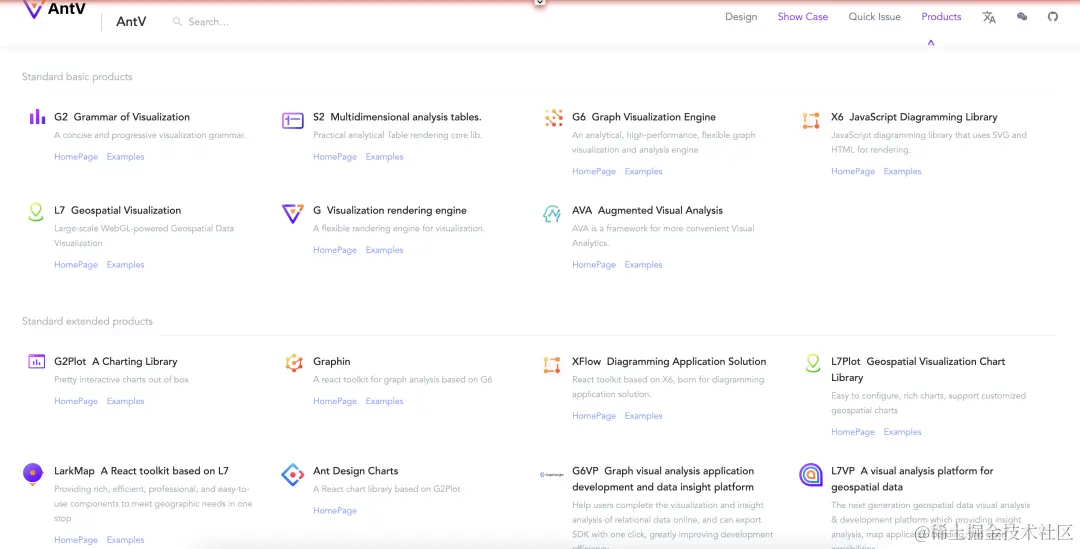
Task: Open L7Plot HomePage link
Action: (x=853, y=432)
